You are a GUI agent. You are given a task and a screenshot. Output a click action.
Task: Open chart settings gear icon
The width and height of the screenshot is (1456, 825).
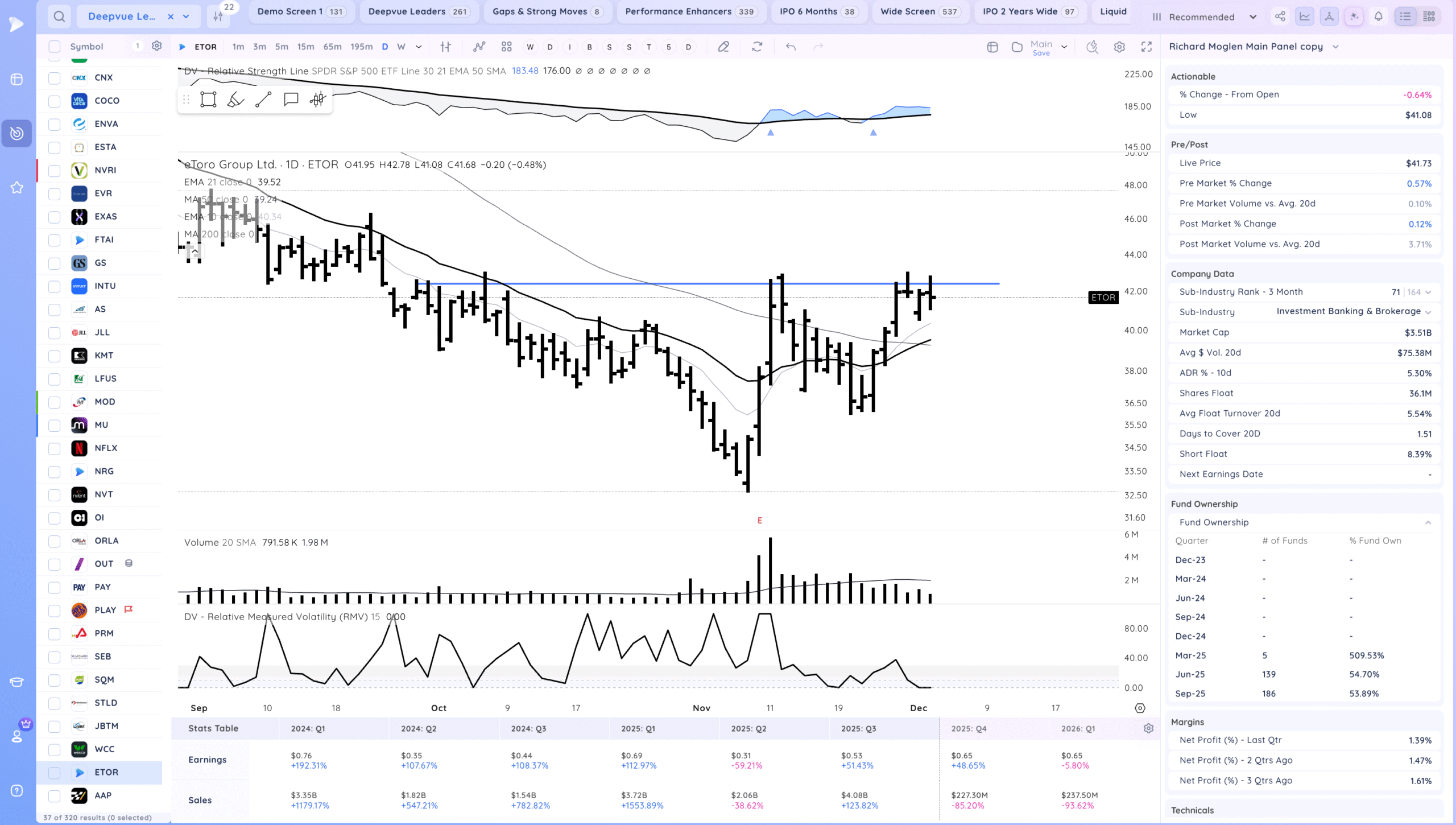(1119, 47)
